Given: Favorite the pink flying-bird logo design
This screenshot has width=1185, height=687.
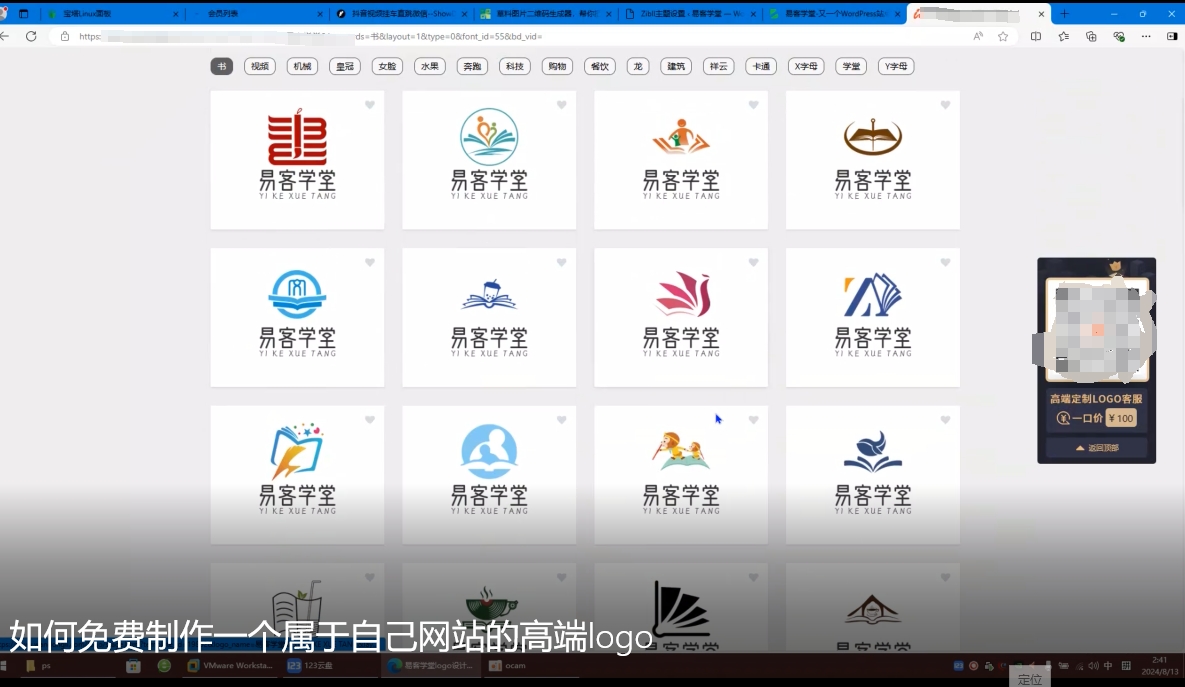Looking at the screenshot, I should [753, 262].
